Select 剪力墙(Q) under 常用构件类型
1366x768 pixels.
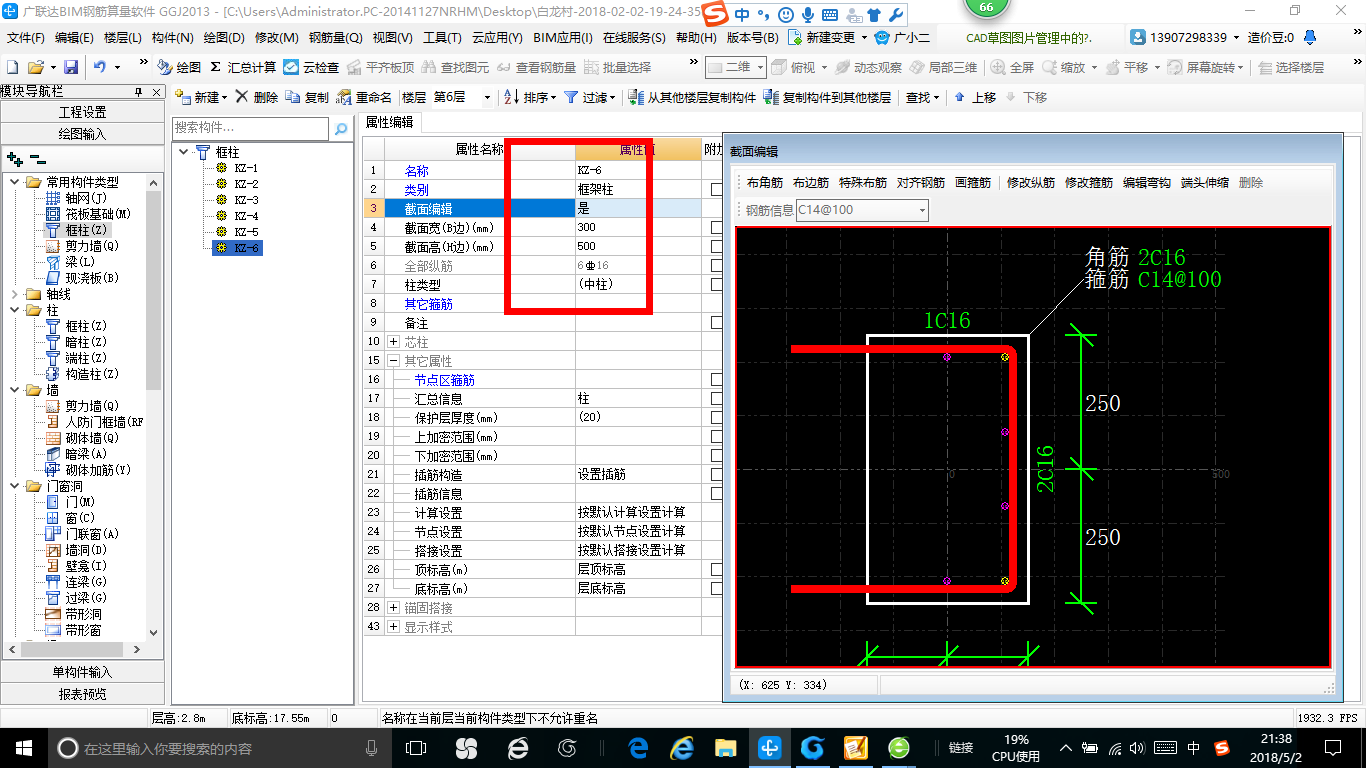tap(83, 246)
